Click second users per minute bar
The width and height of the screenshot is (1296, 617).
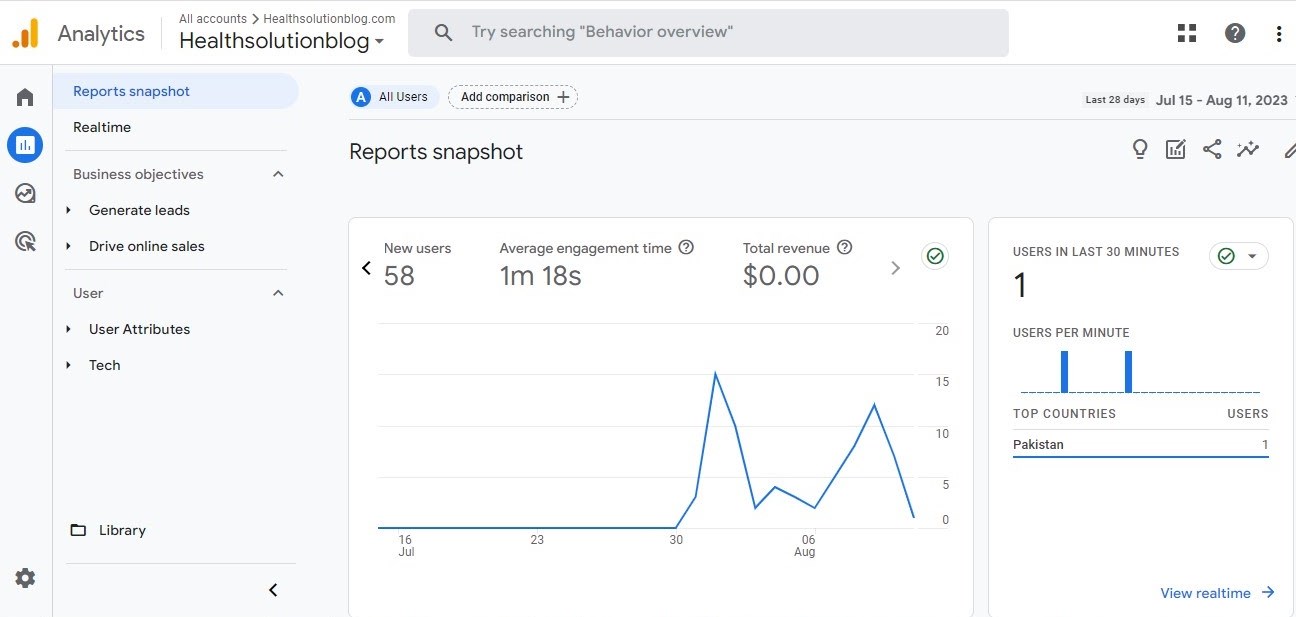coord(1128,371)
